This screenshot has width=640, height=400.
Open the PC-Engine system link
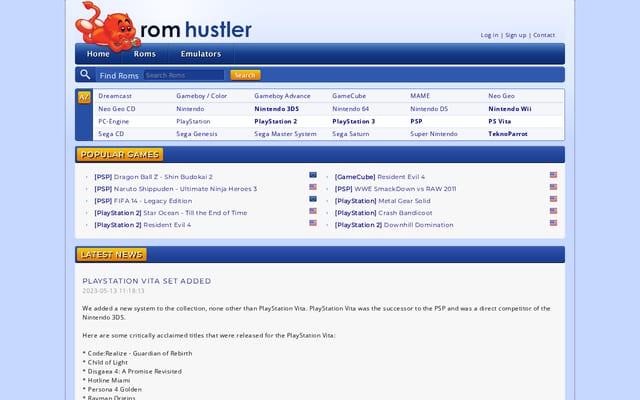113,122
